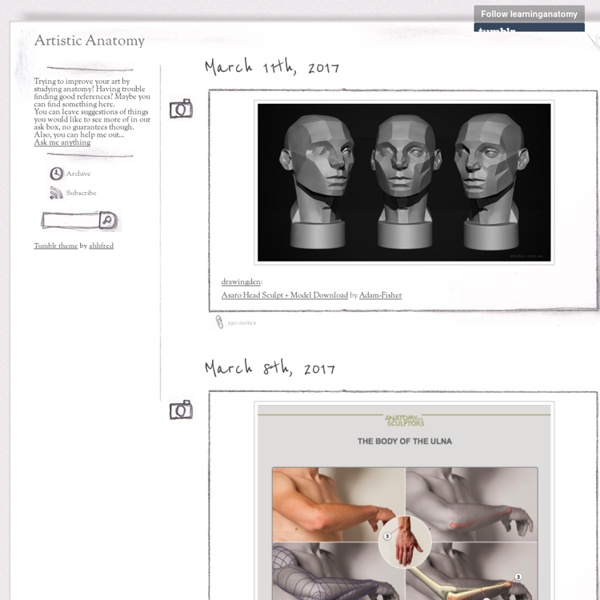Open the Artistic Anatomy blog title
The width and height of the screenshot is (600, 600).
pyautogui.click(x=90, y=41)
